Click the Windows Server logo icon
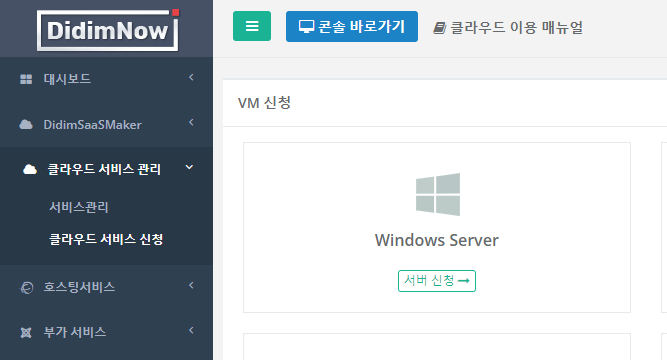Screen dimensions: 667x360 tap(438, 194)
